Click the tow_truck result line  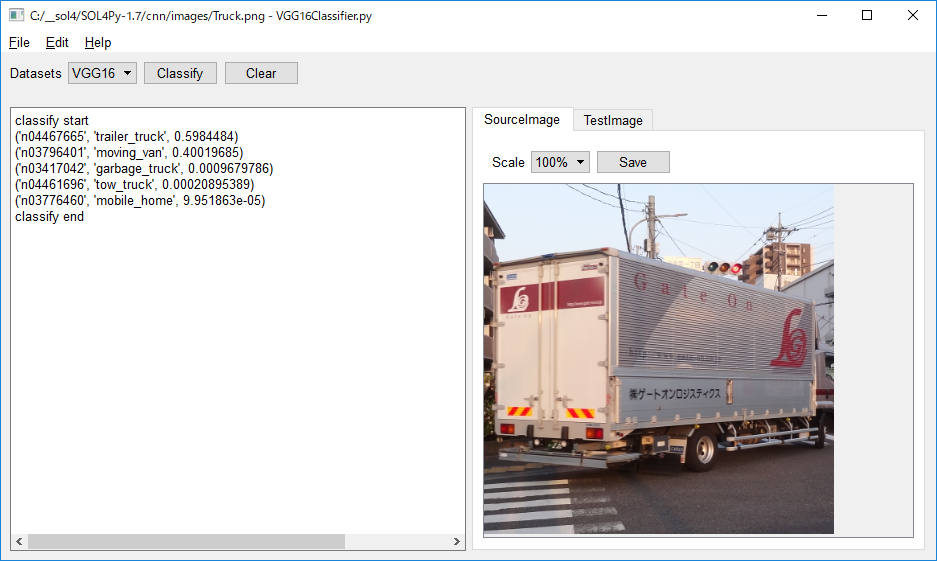point(134,185)
